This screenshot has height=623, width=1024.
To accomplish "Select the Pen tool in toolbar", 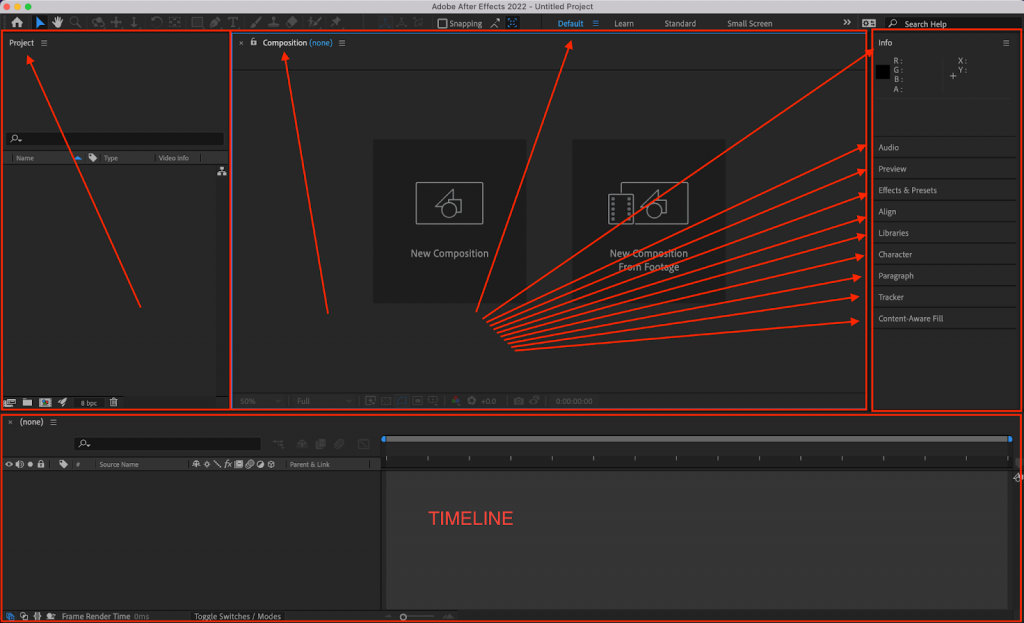I will click(215, 22).
